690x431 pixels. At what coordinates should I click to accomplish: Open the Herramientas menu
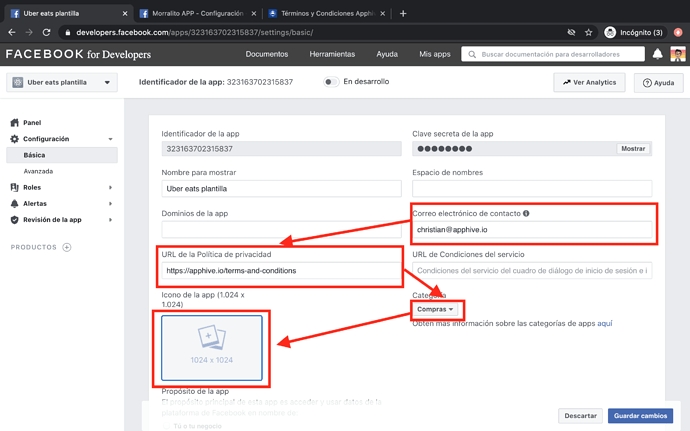click(332, 54)
